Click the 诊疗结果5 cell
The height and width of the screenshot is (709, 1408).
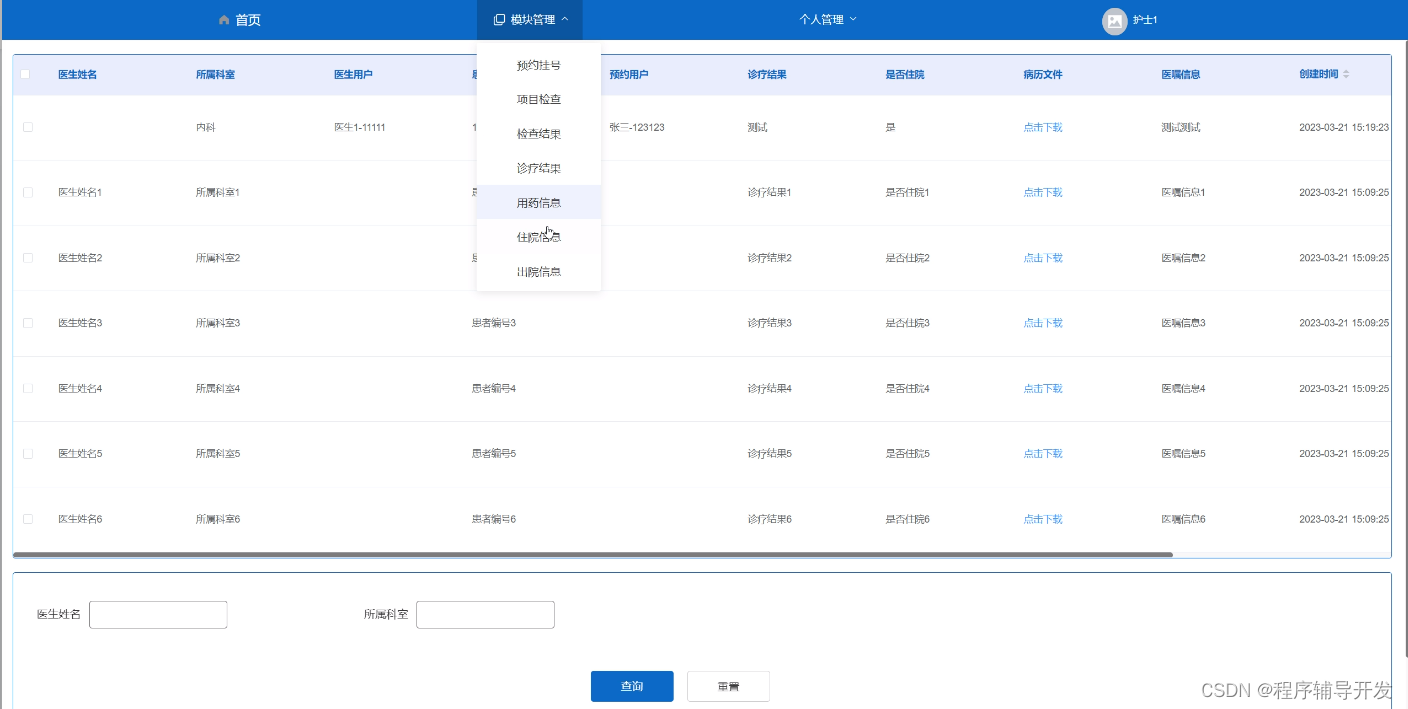tap(770, 454)
